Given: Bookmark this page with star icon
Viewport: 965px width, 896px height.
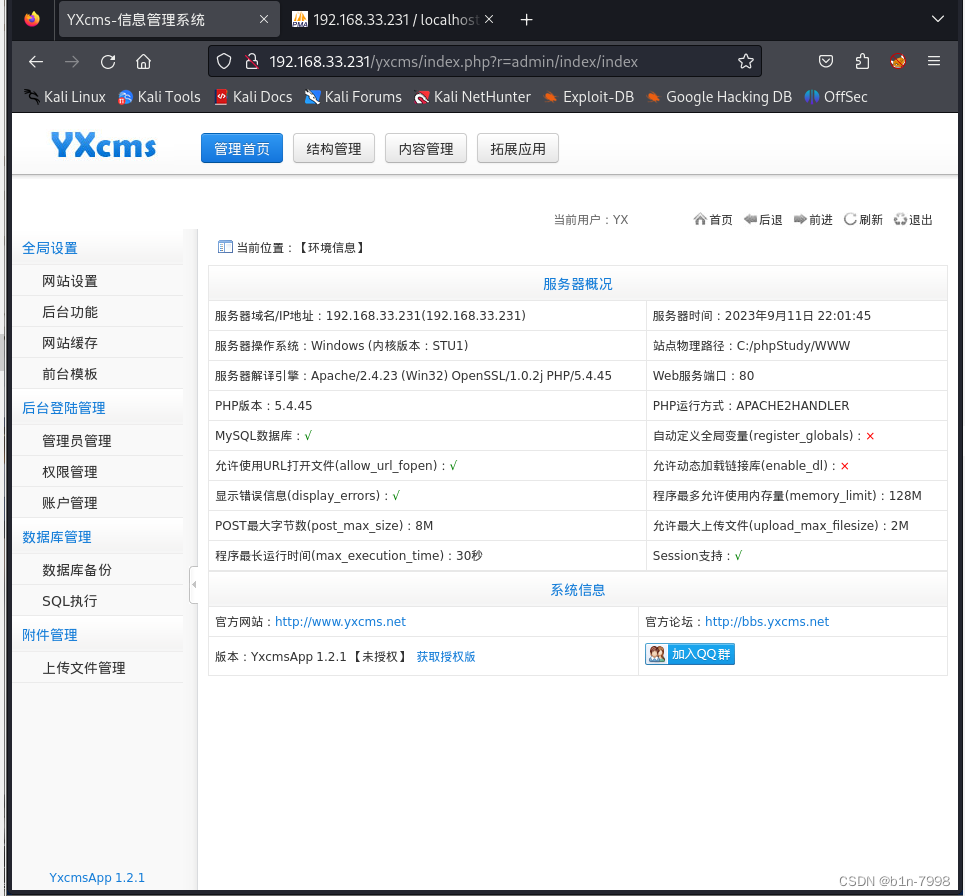Looking at the screenshot, I should click(745, 62).
